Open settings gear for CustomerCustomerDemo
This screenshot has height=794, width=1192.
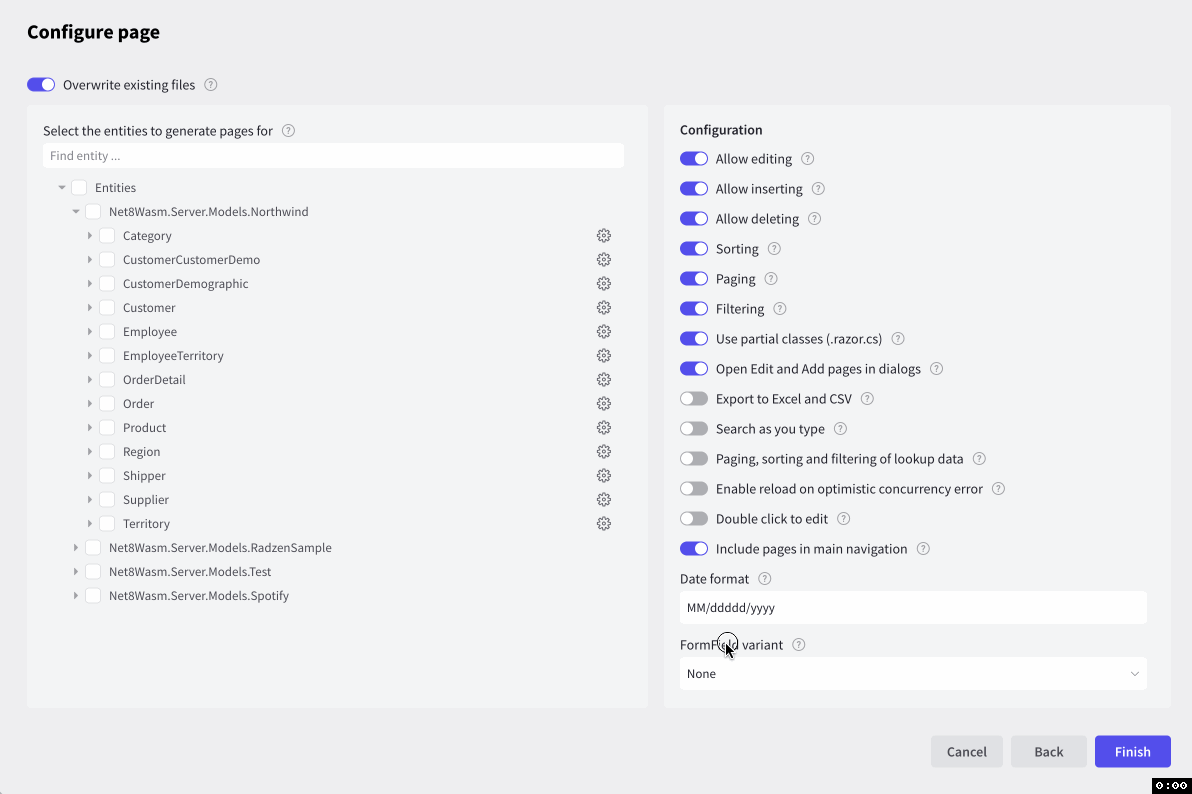pyautogui.click(x=604, y=259)
